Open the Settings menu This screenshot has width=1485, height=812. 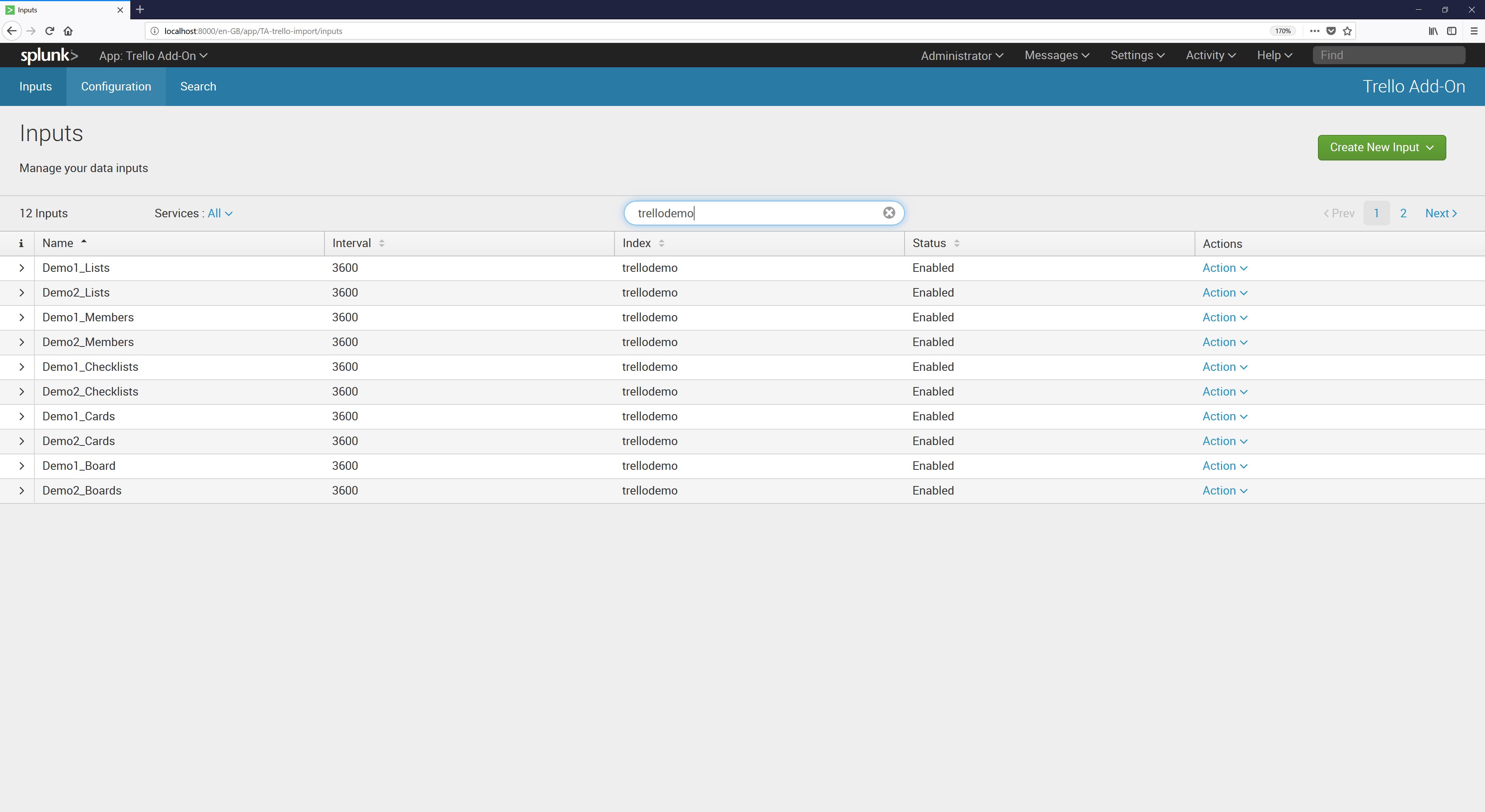point(1137,55)
